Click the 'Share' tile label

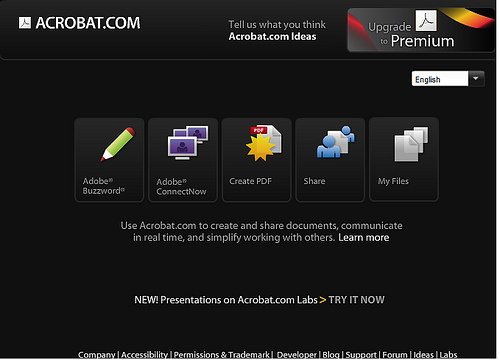314,181
